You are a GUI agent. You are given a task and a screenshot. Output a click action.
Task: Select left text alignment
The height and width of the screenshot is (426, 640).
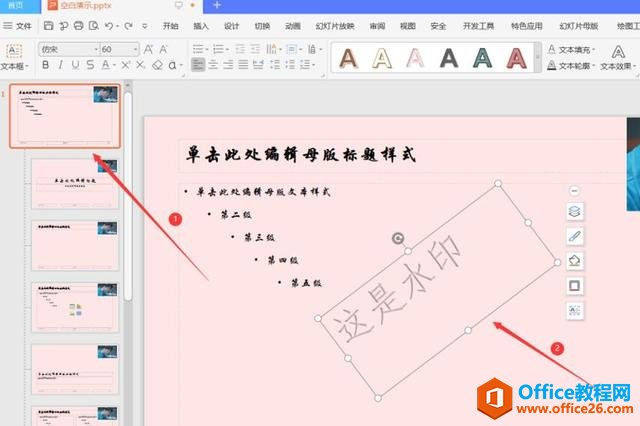pos(198,64)
